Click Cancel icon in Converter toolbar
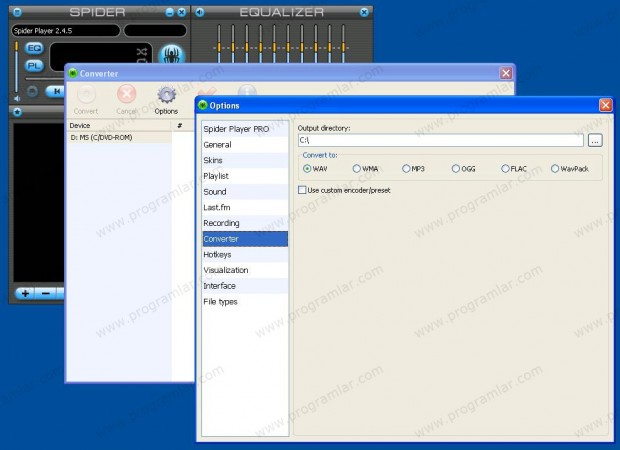The height and width of the screenshot is (450, 620). 127,100
